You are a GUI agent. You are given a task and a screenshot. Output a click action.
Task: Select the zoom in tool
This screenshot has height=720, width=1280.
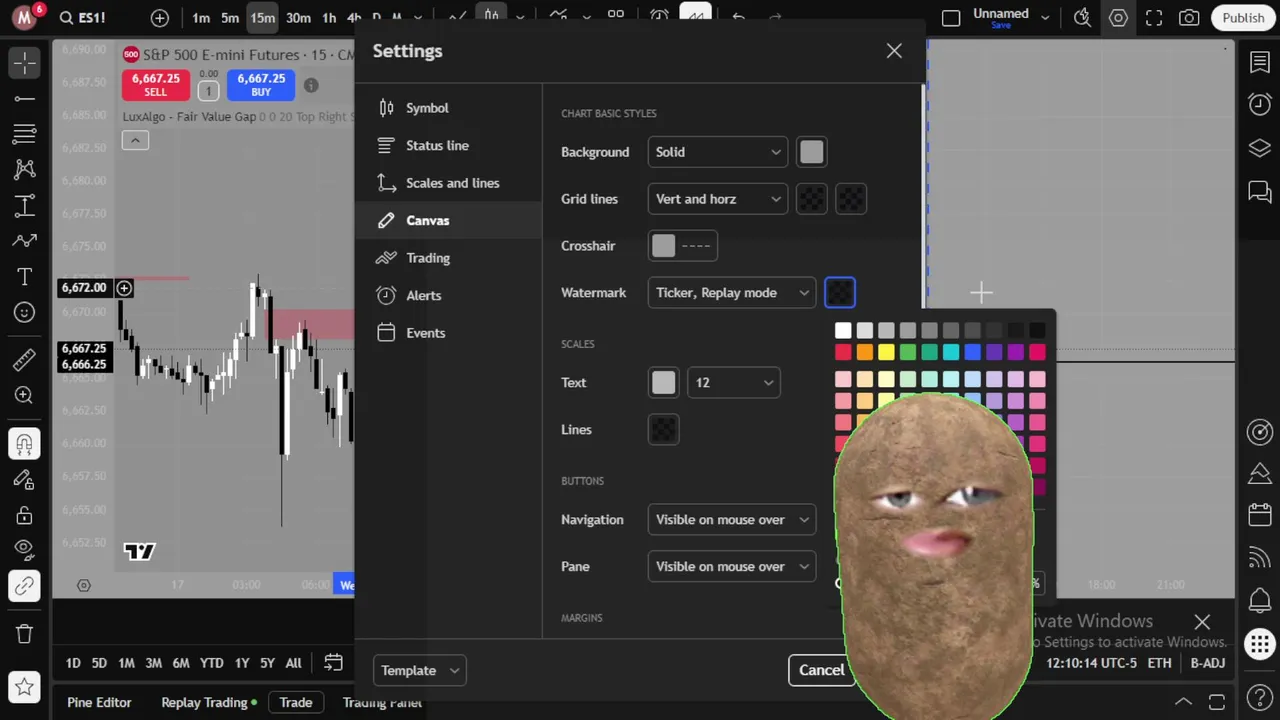(x=24, y=396)
